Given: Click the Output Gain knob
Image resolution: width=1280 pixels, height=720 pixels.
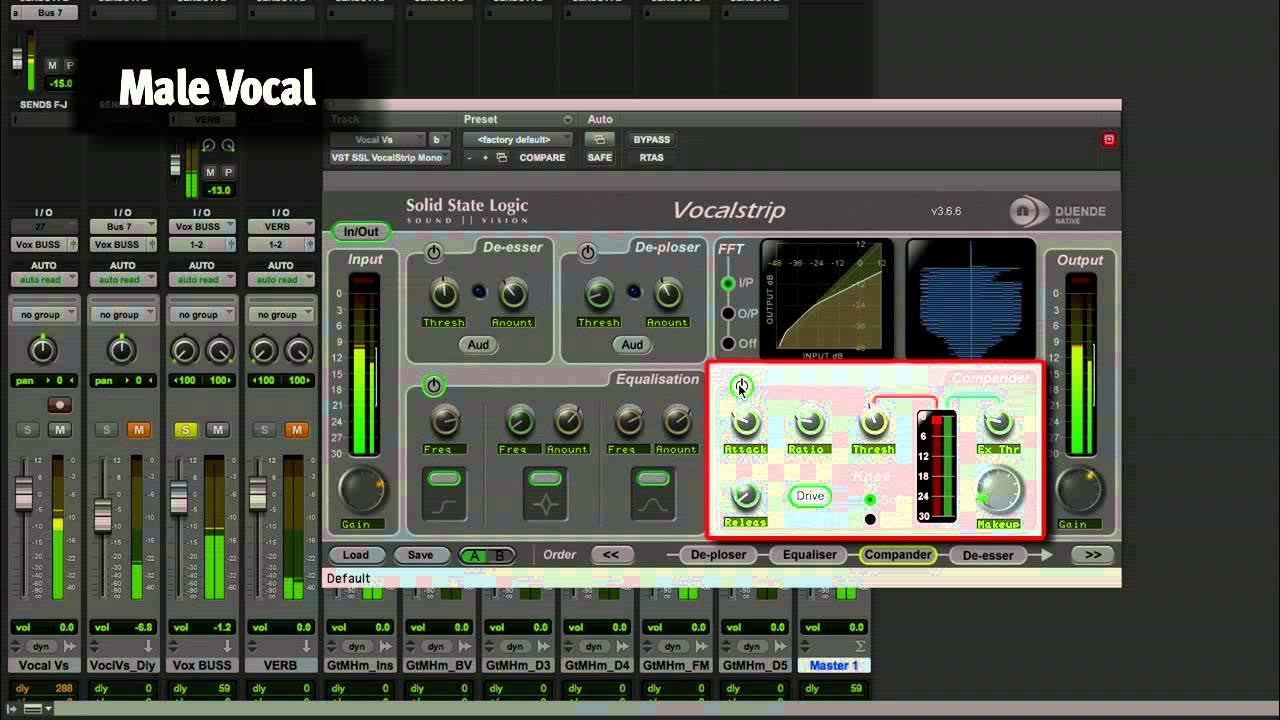Looking at the screenshot, I should pos(1079,490).
